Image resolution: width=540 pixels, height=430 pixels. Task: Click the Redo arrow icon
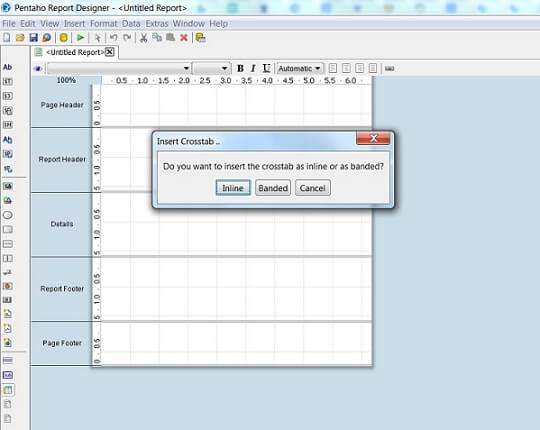tap(127, 38)
